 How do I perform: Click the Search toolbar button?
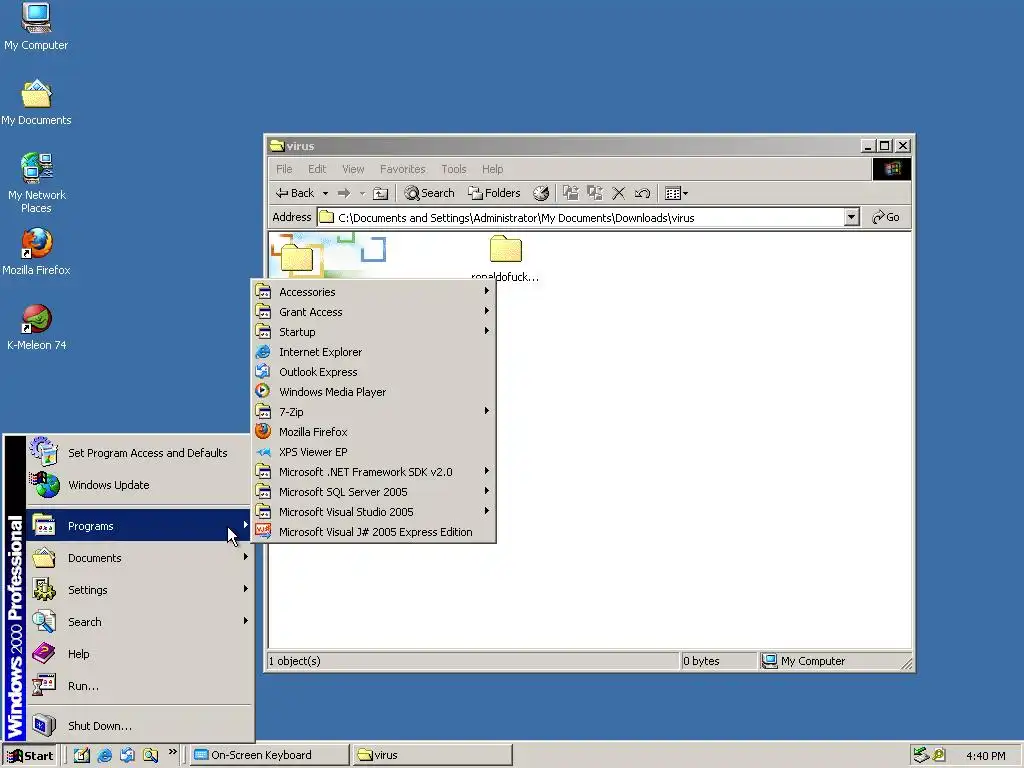point(429,193)
